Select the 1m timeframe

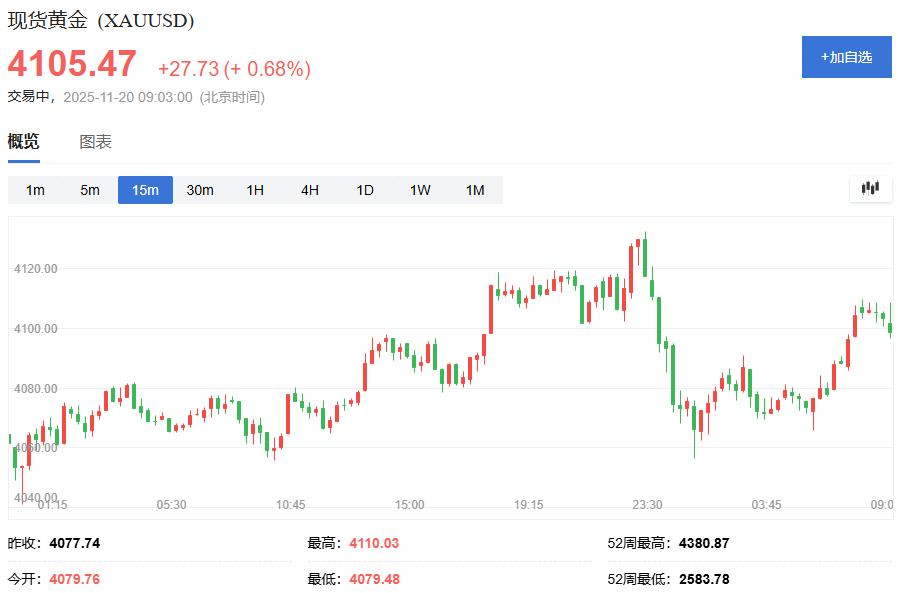click(36, 190)
